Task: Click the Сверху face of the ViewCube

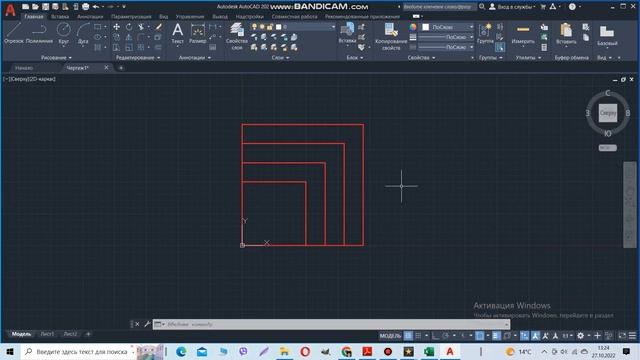Action: [608, 113]
